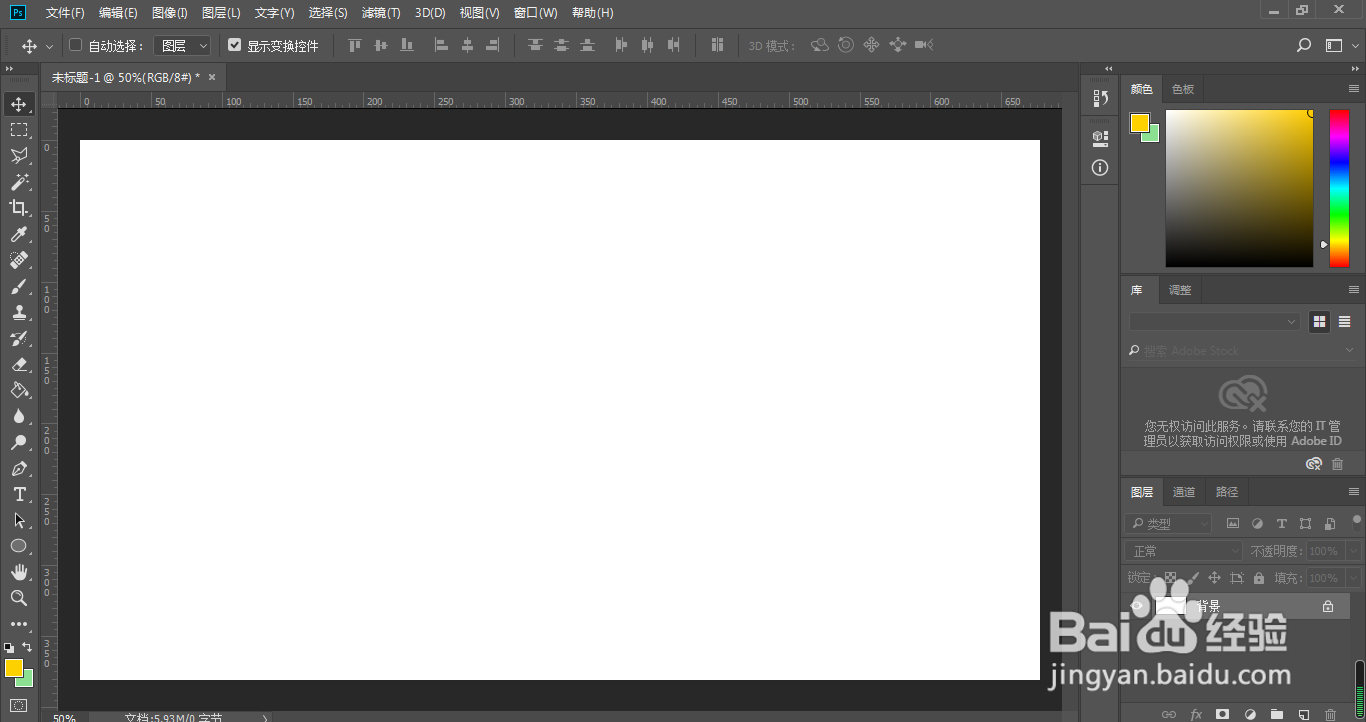Select the Eyedropper tool
The image size is (1366, 722).
pyautogui.click(x=19, y=234)
